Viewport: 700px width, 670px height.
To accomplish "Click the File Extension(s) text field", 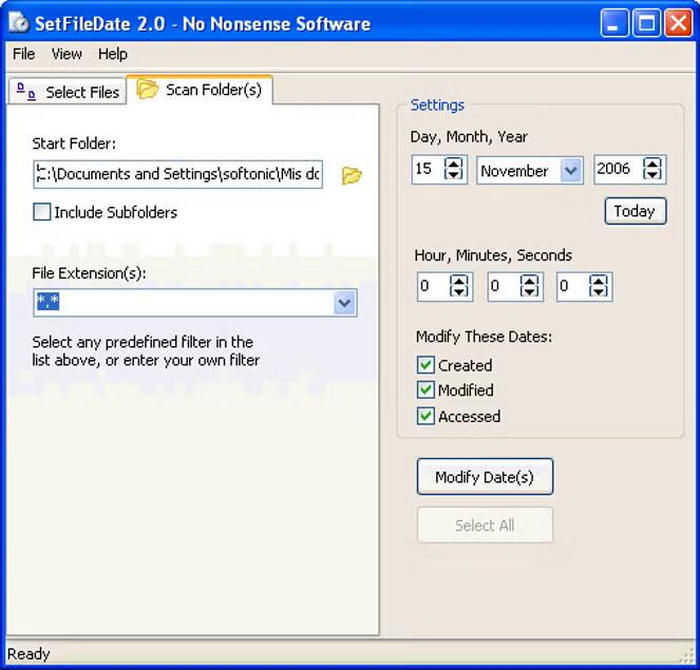I will point(183,303).
